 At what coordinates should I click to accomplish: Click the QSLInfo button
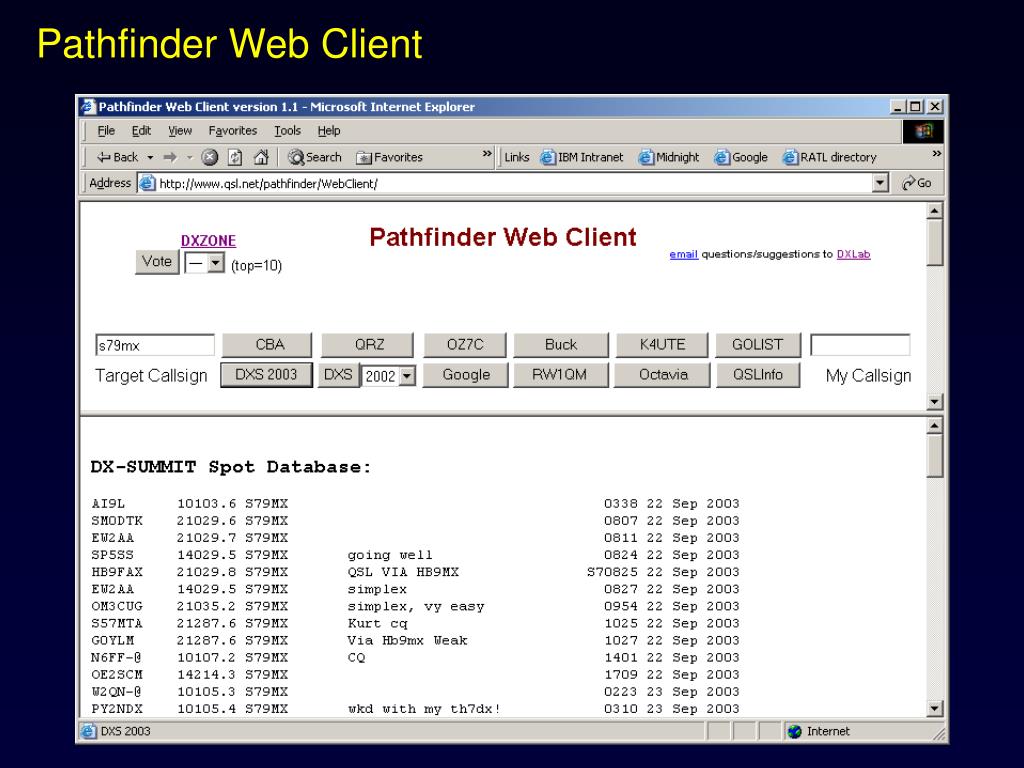758,375
